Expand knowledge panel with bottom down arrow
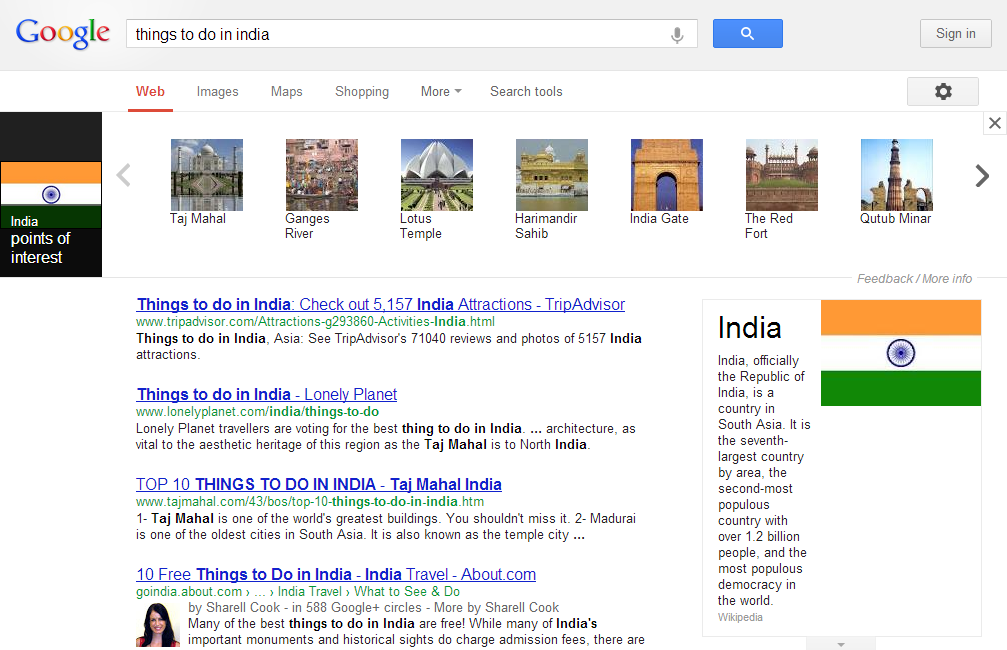 point(841,644)
